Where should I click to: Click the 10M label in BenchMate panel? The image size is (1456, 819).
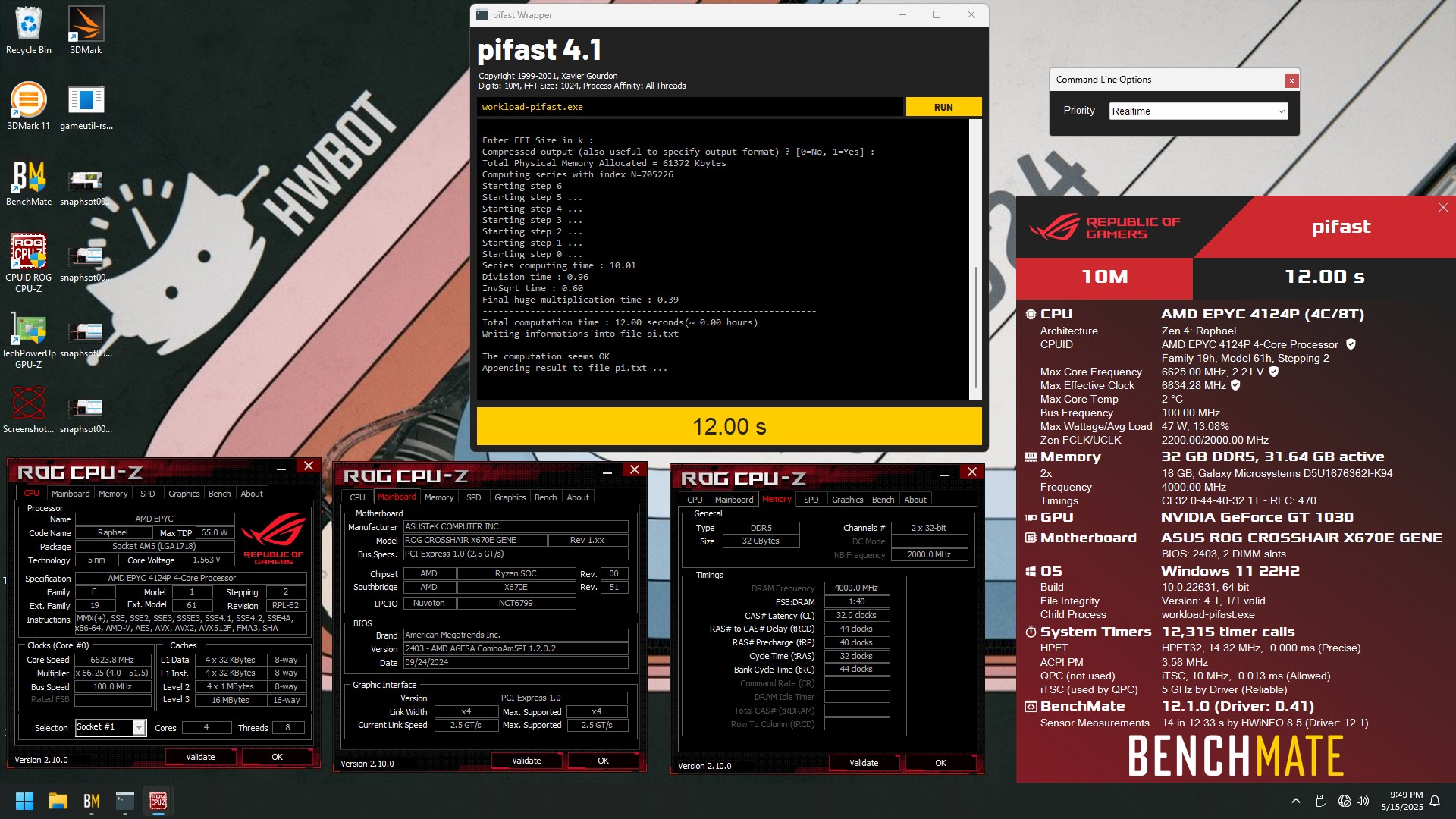(1104, 277)
